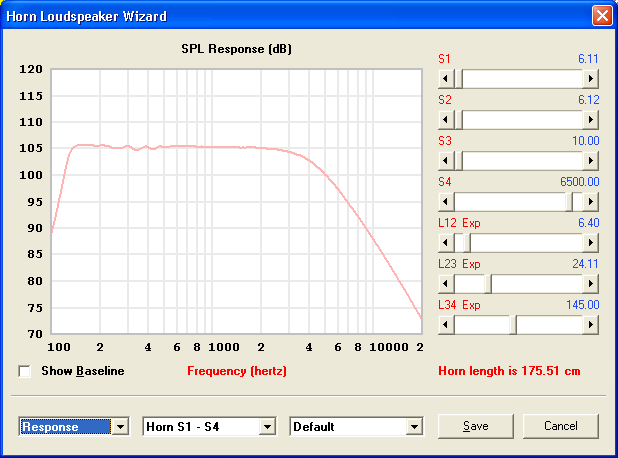618x458 pixels.
Task: Click the L12 value 6.40
Action: click(x=588, y=223)
